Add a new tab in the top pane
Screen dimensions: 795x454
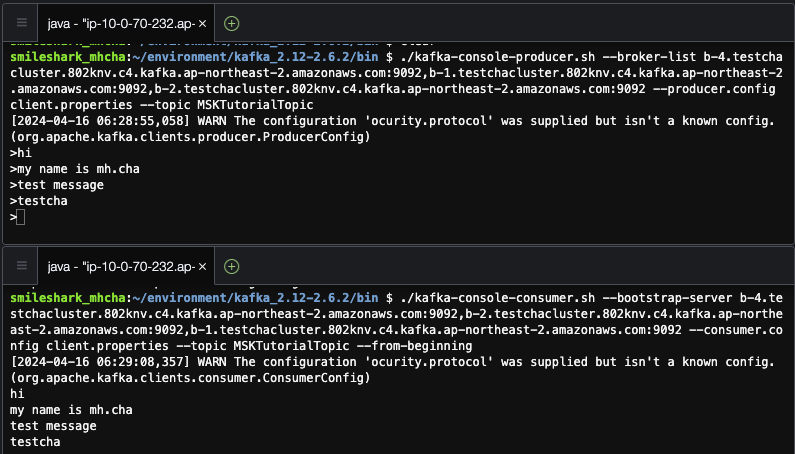[x=232, y=23]
